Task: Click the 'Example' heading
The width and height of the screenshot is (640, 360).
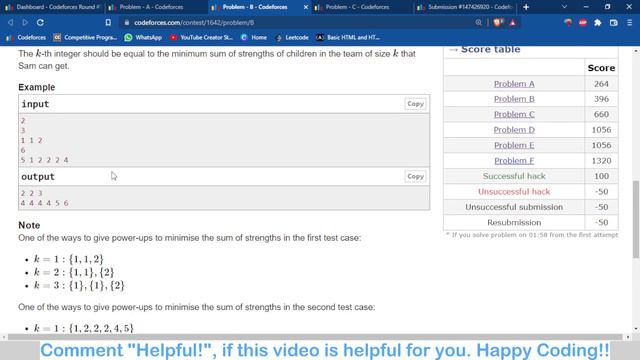Action: point(36,87)
